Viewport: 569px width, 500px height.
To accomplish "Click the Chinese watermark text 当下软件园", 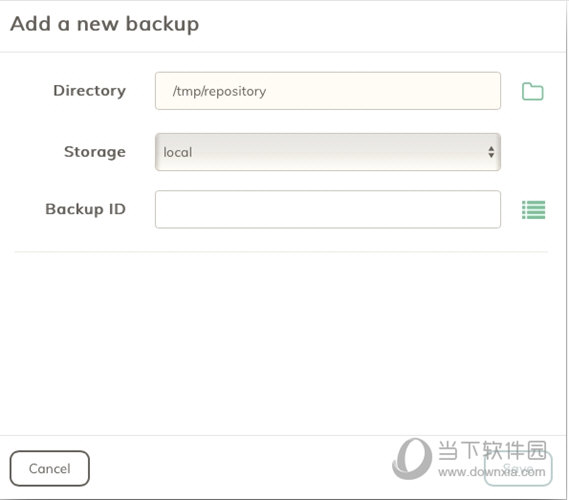I will click(492, 451).
